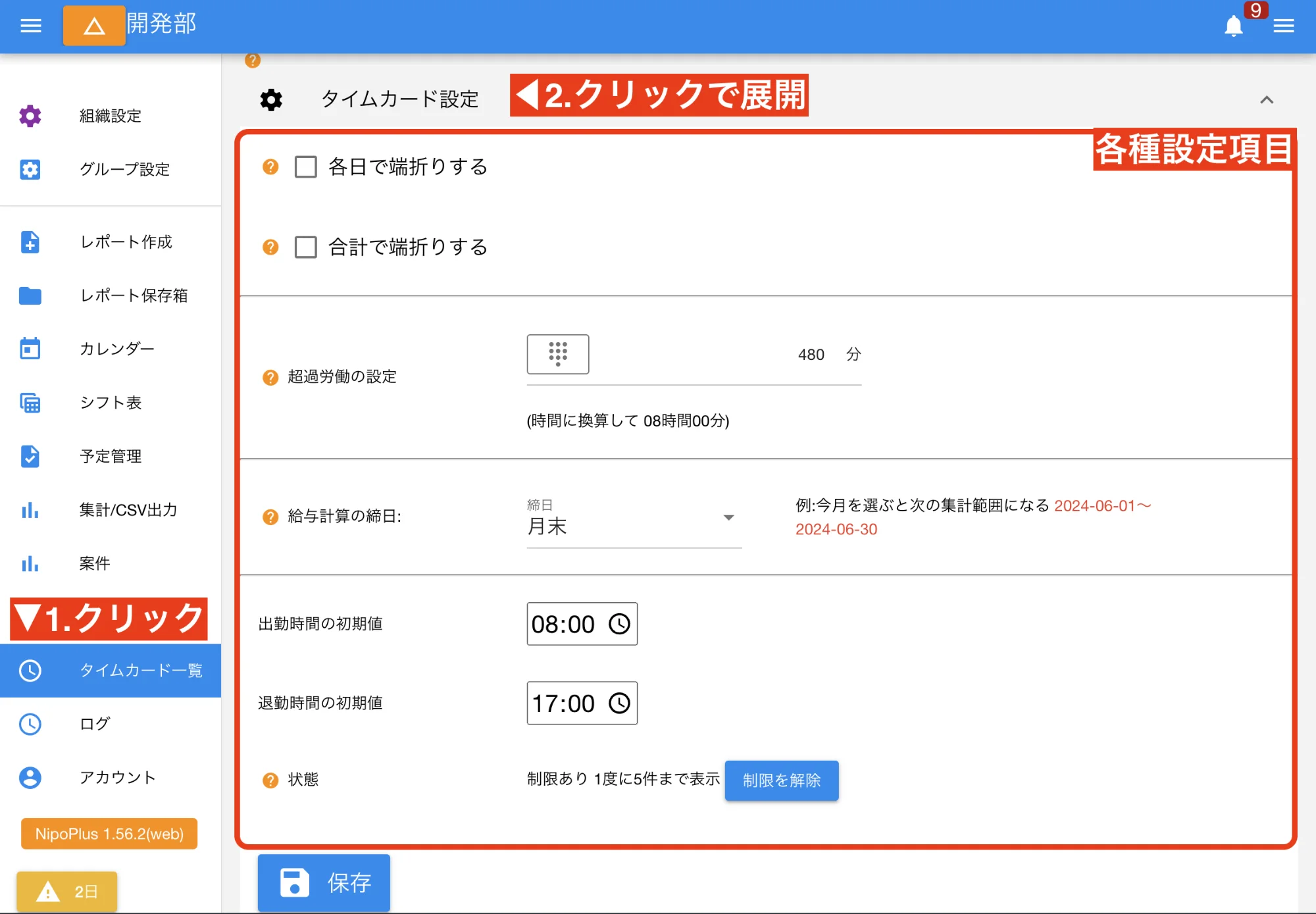Open the レポート作成 document icon in sidebar
This screenshot has width=1316, height=914.
30,243
